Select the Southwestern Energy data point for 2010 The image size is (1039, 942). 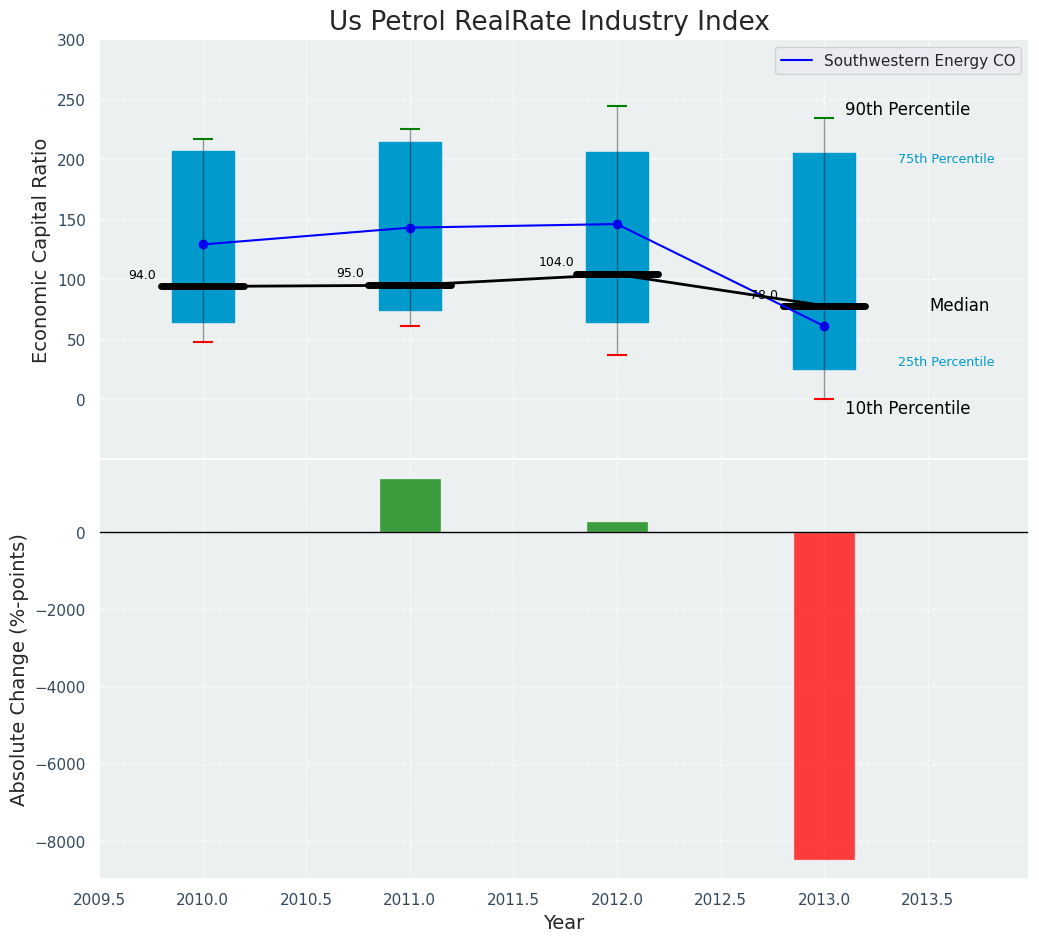203,244
